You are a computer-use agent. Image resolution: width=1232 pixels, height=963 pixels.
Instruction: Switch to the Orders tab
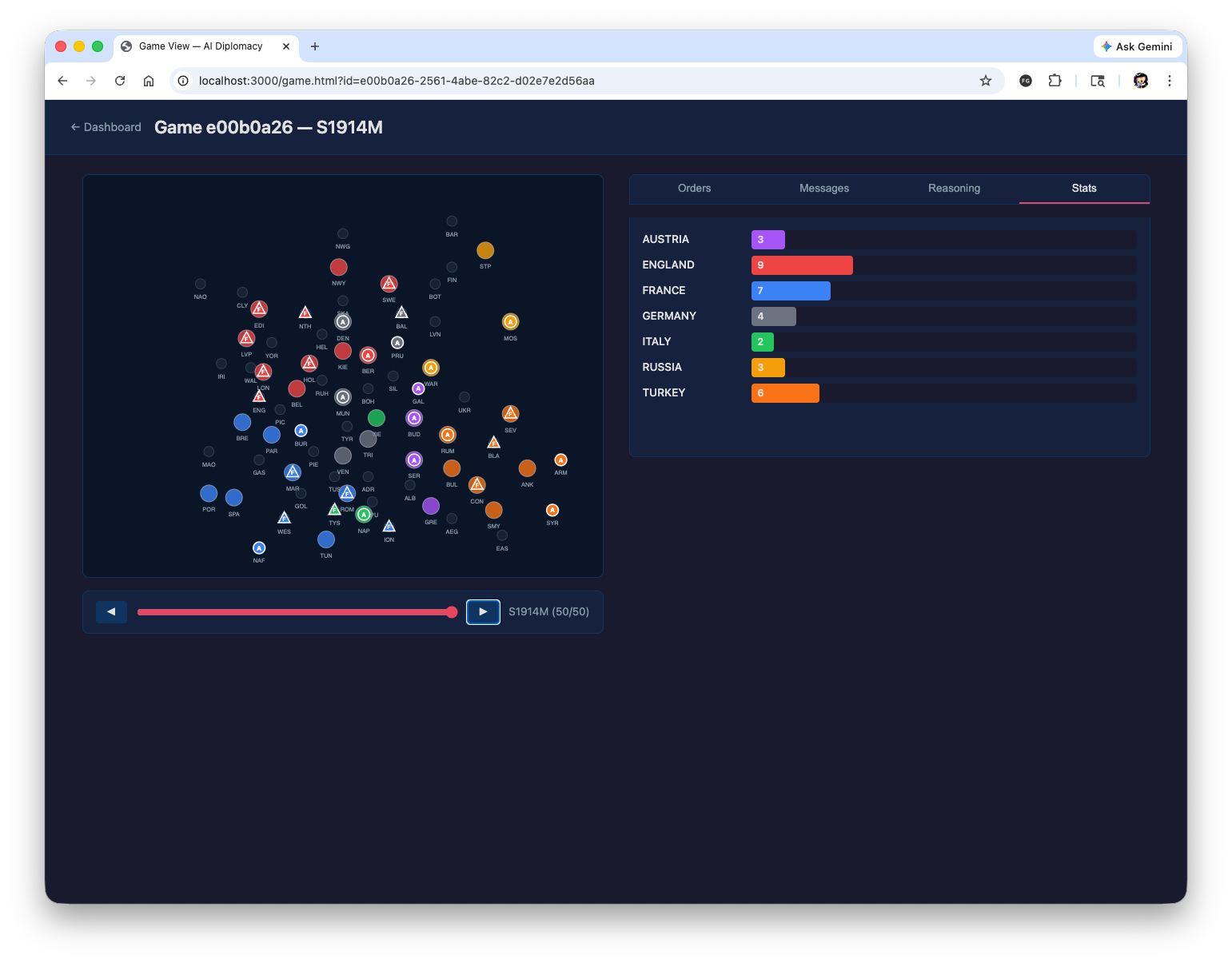(694, 189)
